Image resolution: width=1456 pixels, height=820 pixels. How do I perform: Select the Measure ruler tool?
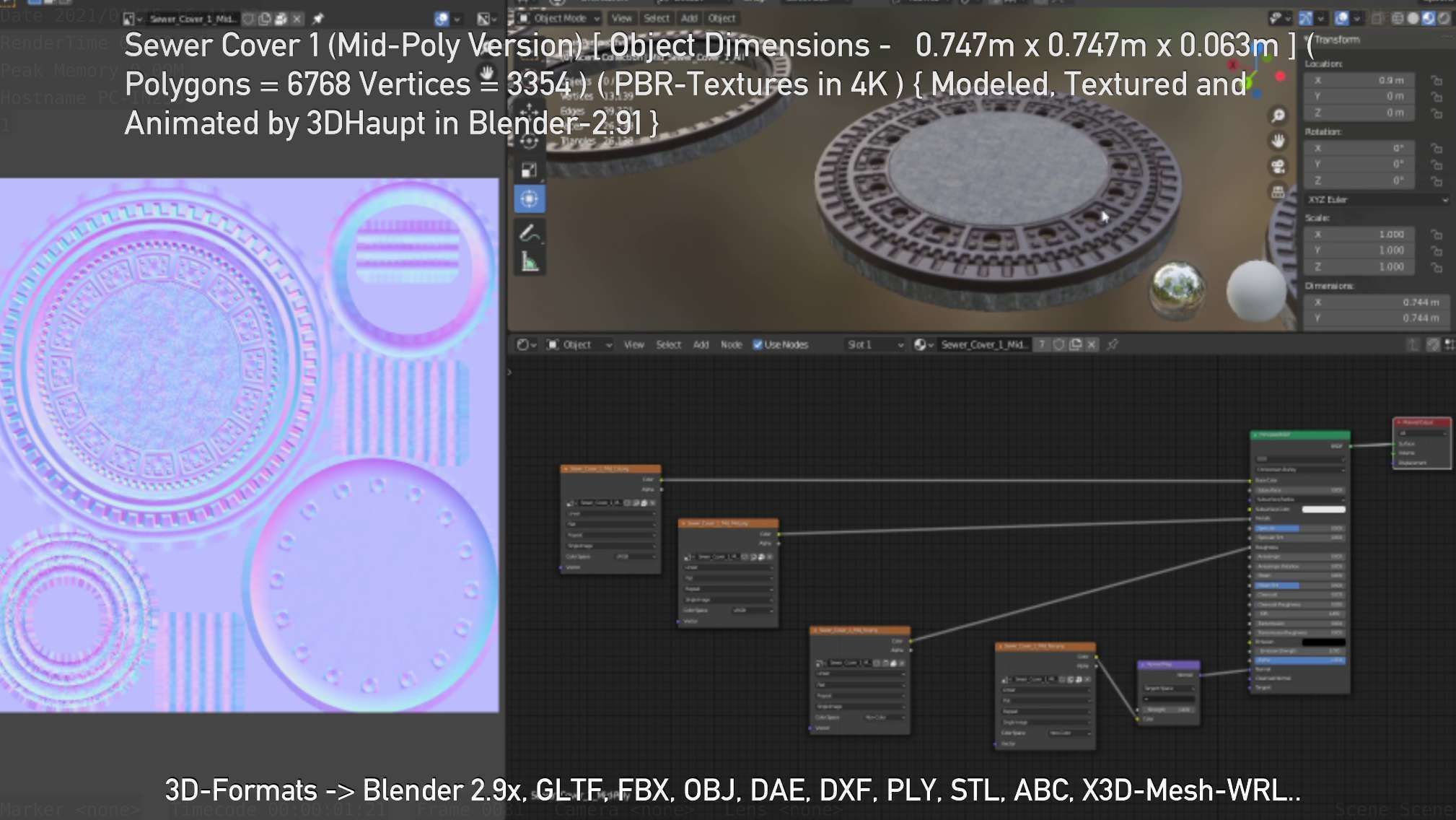(x=529, y=262)
